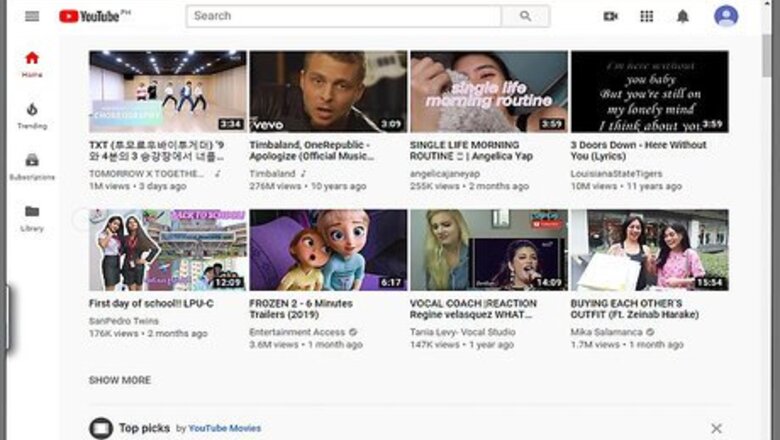
Task: Open the hamburger guide menu
Action: coord(32,16)
